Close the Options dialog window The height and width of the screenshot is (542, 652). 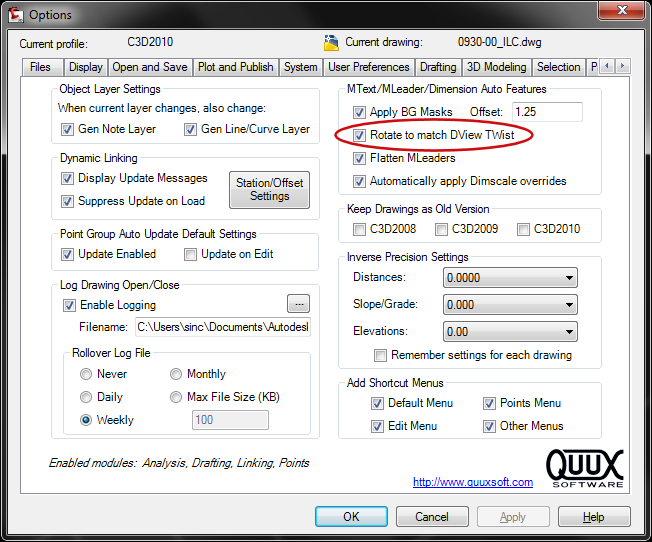(622, 10)
